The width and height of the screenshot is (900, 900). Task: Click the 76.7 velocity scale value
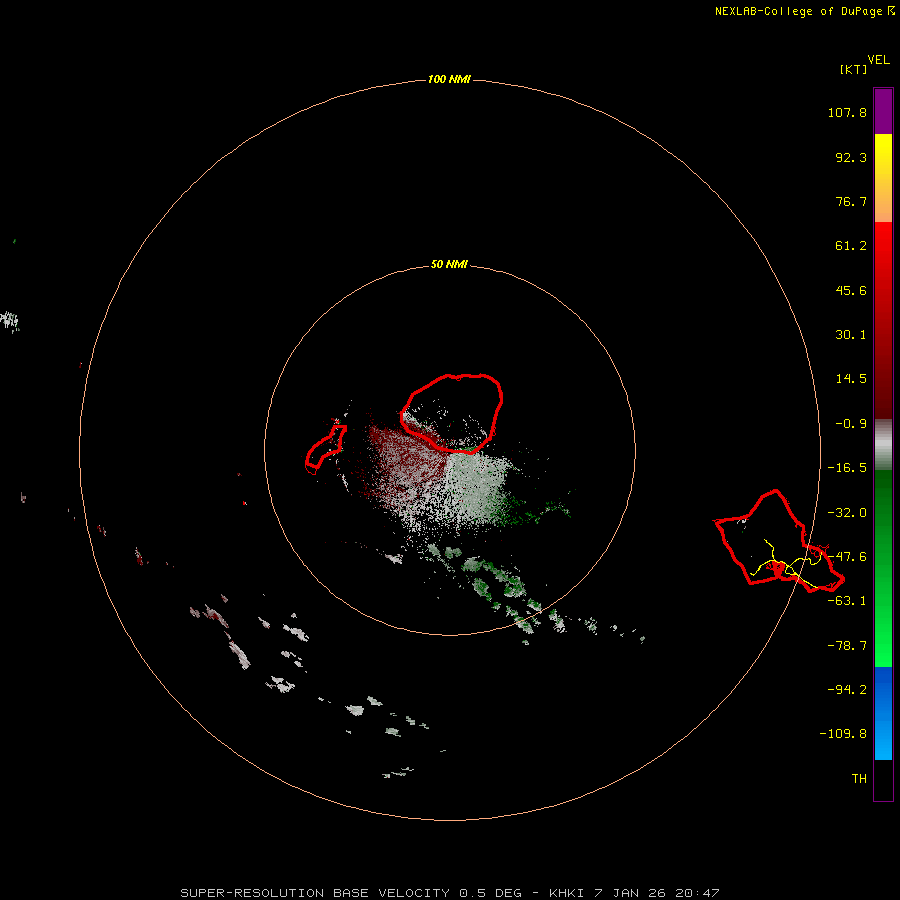tap(851, 201)
